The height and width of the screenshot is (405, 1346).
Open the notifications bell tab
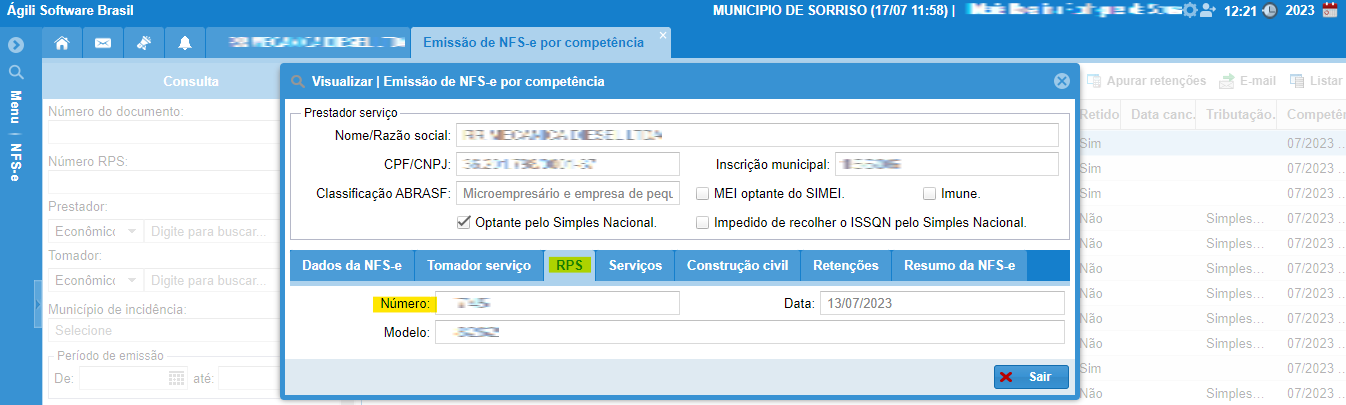(184, 43)
